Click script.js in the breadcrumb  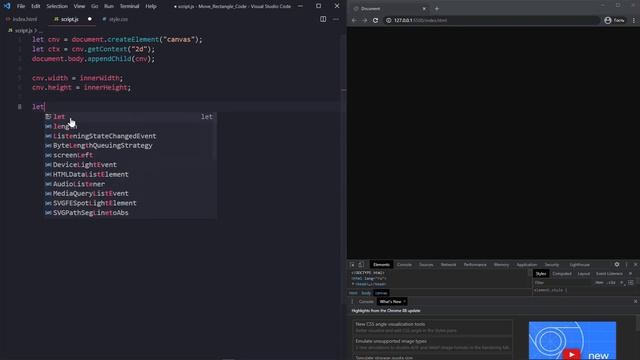pos(23,30)
